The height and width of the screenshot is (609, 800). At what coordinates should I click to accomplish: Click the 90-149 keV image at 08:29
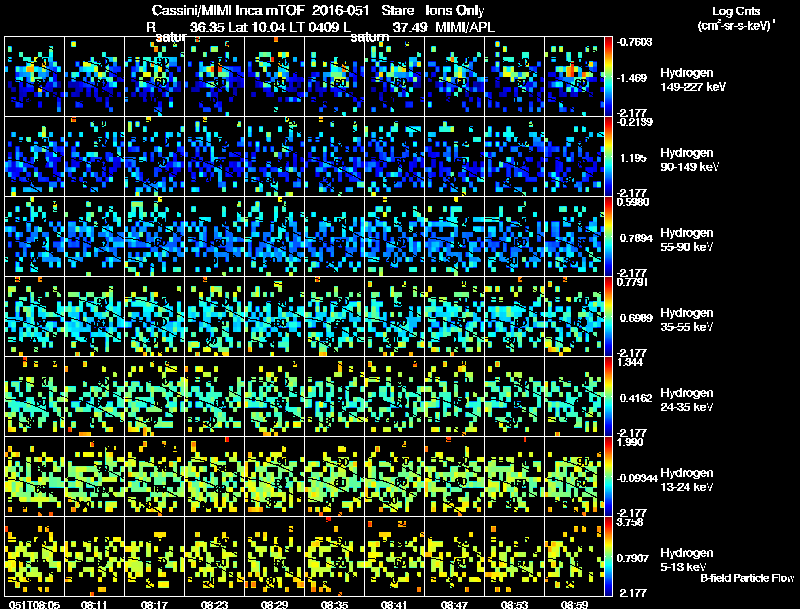pos(275,157)
